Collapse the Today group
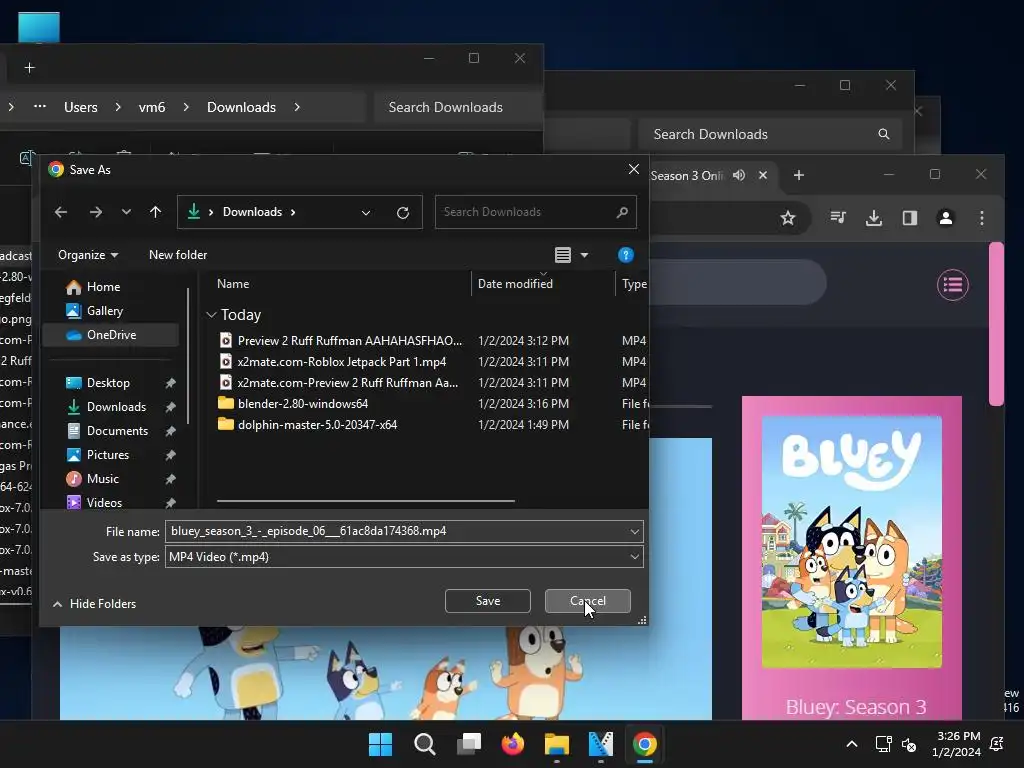Viewport: 1024px width, 768px height. coord(211,315)
